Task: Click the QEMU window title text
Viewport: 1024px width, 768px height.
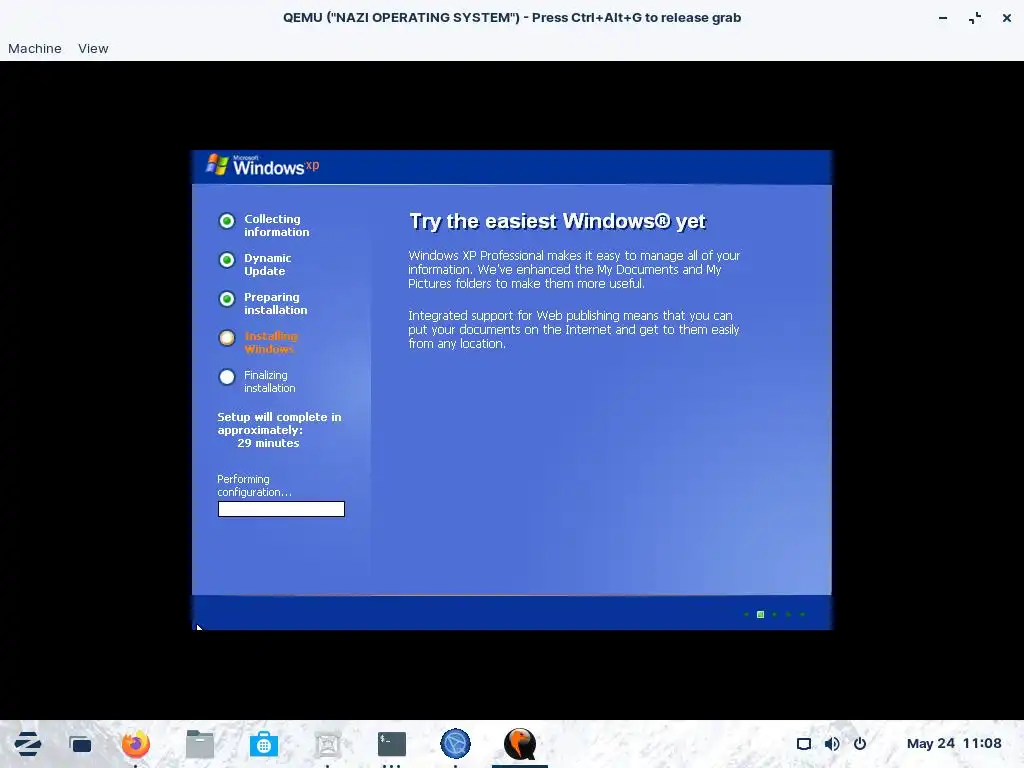Action: [512, 18]
